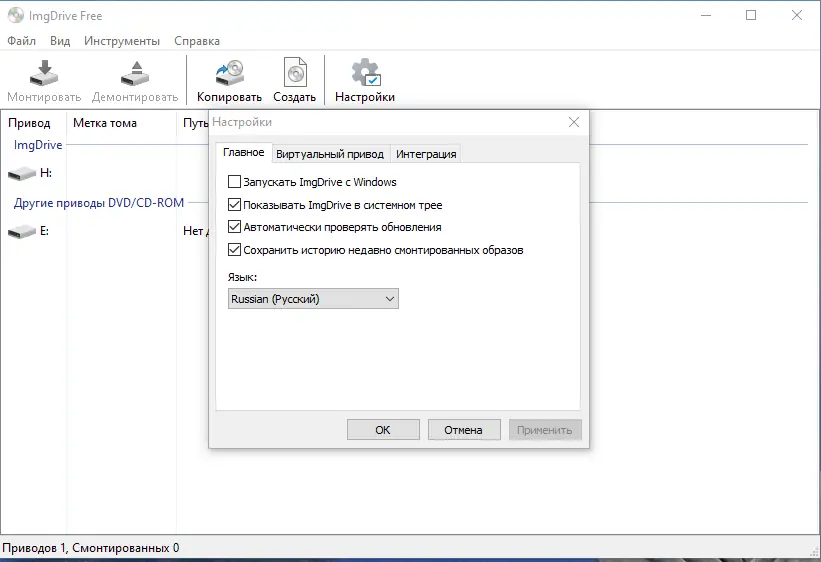This screenshot has height=562, width=821.
Task: Click the Отмена button
Action: 463,430
